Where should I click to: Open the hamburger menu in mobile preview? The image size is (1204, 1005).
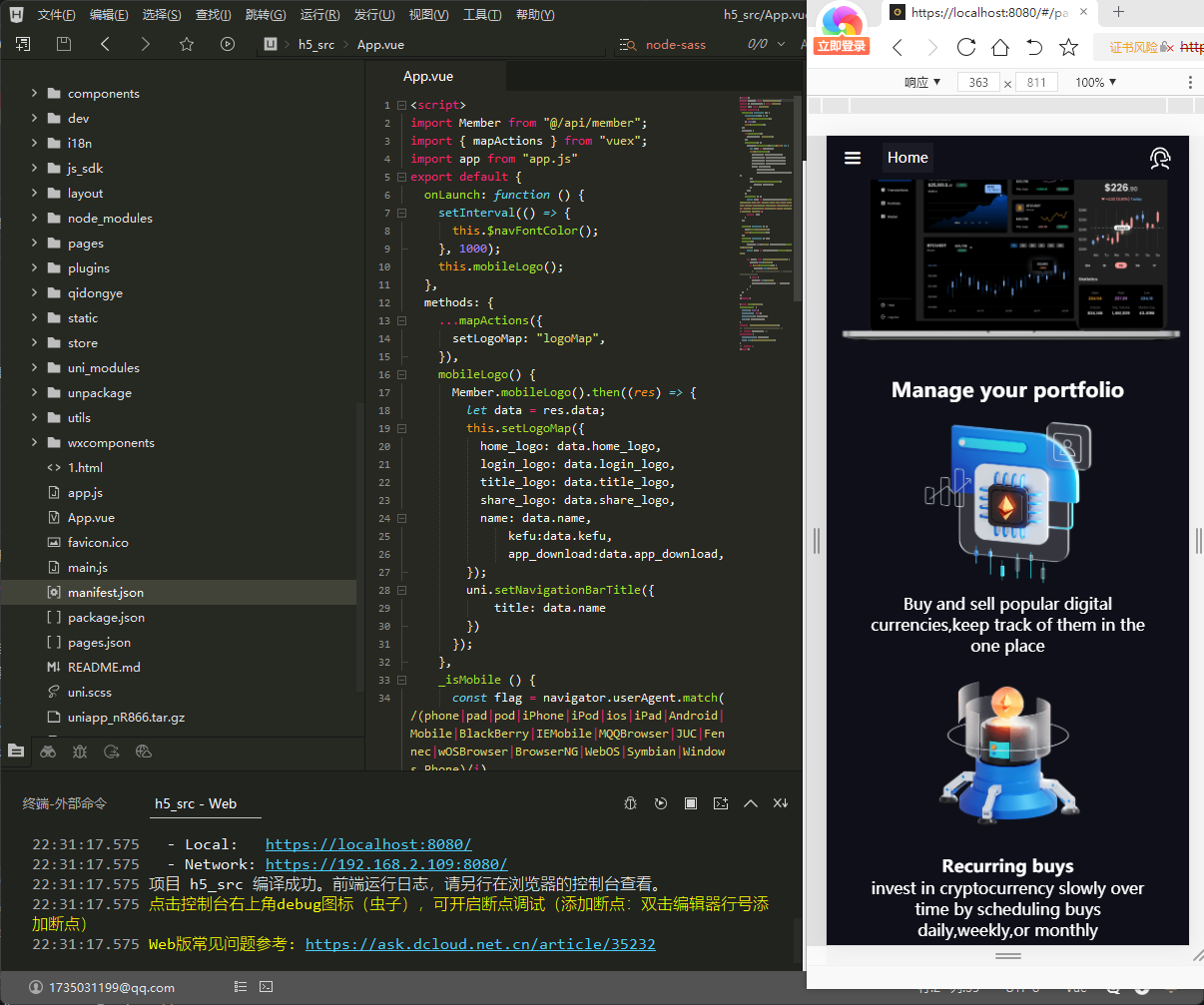click(x=853, y=158)
